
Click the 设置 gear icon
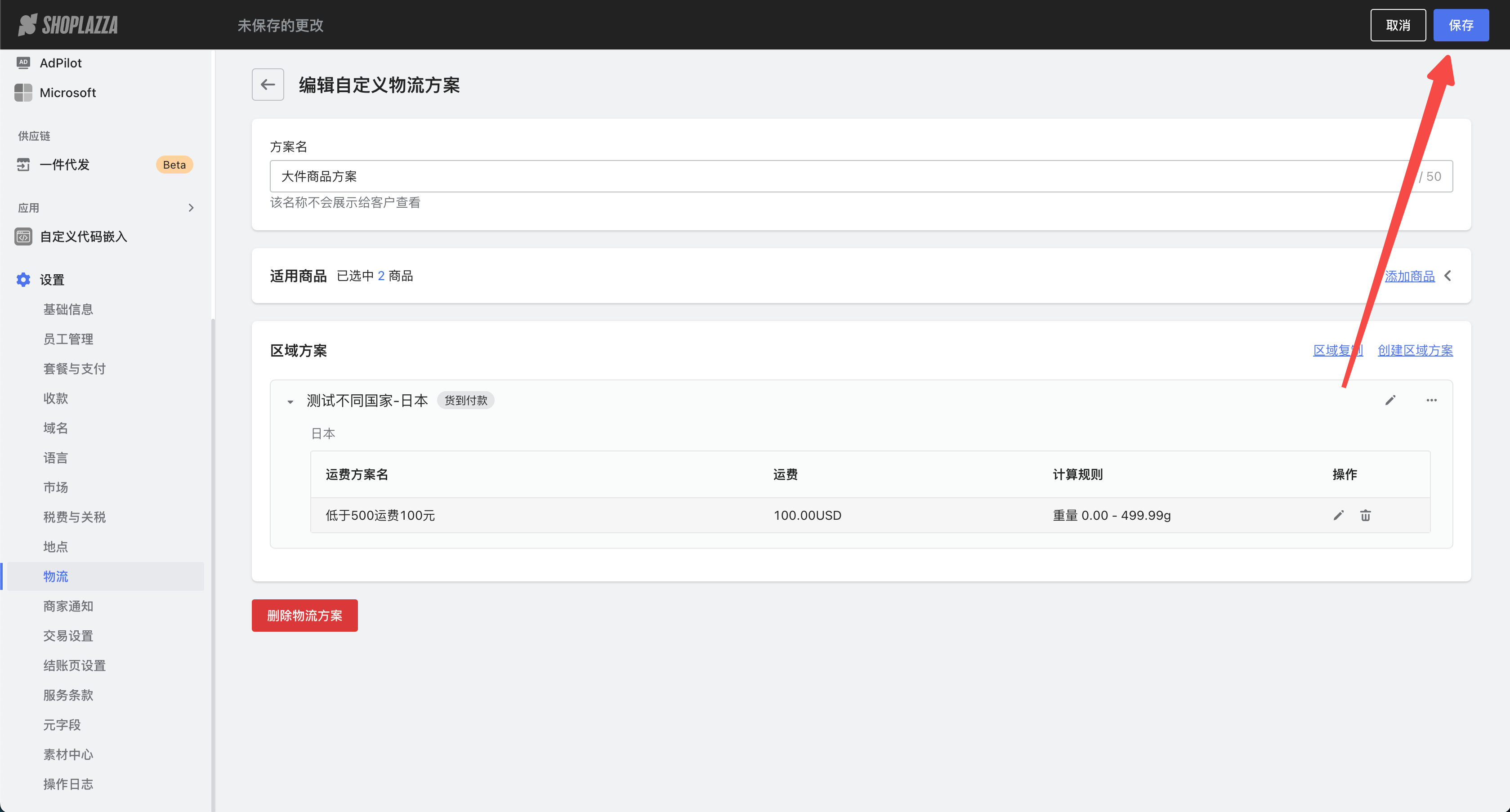tap(23, 280)
